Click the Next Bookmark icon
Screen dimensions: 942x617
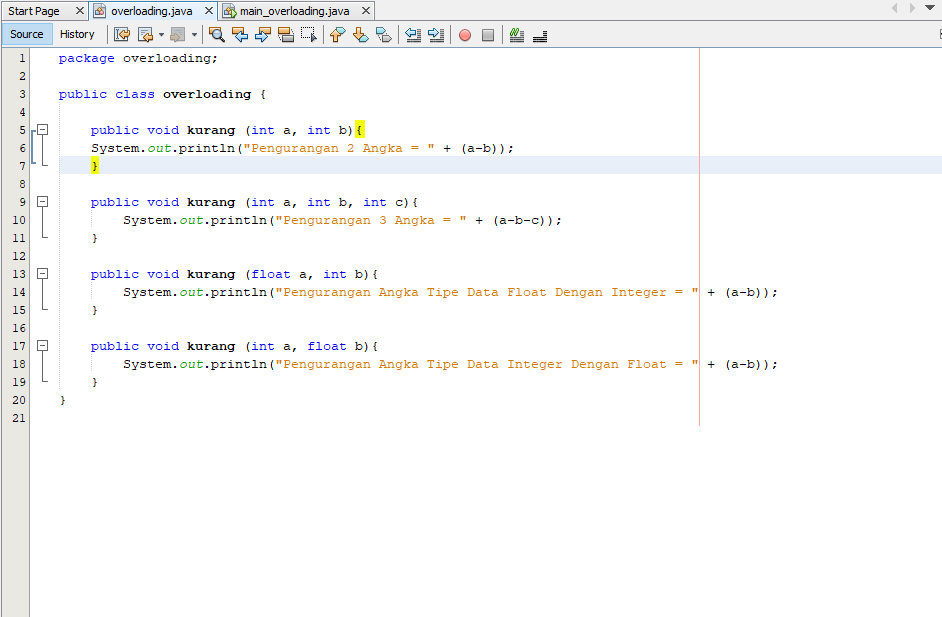[x=361, y=35]
